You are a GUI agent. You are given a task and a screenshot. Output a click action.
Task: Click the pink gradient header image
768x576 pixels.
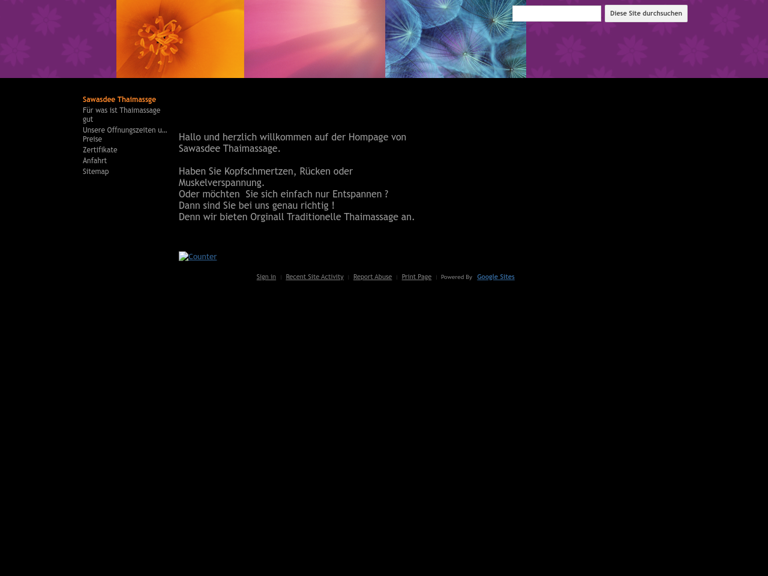pyautogui.click(x=314, y=39)
